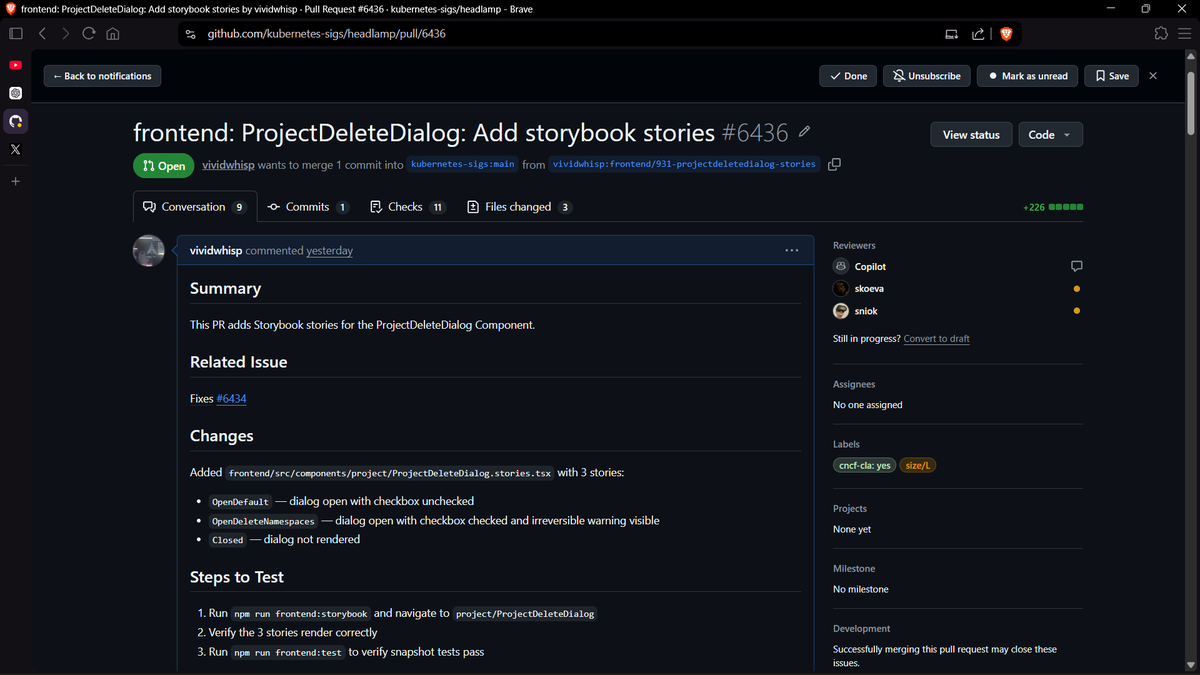The image size is (1200, 675).
Task: Open the comment options ellipsis menu
Action: tap(792, 250)
